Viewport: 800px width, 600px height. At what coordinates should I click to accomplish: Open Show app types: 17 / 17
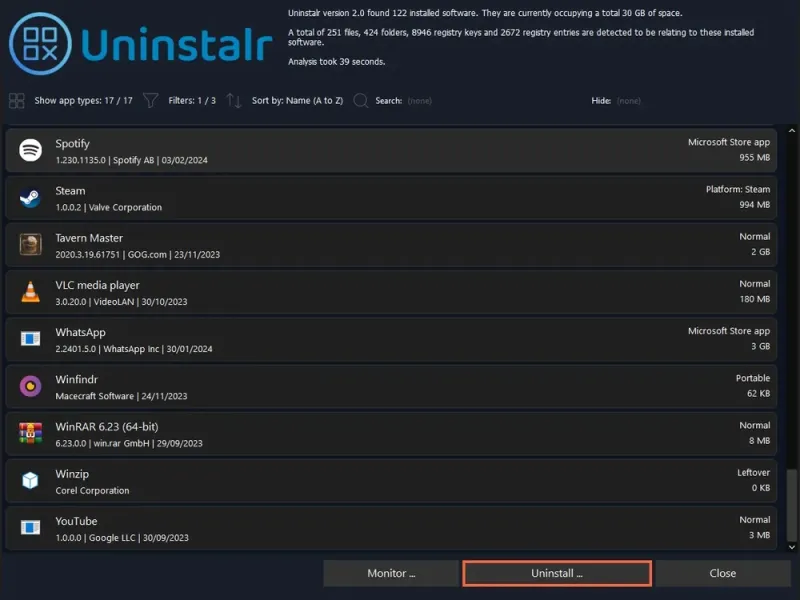[x=84, y=101]
